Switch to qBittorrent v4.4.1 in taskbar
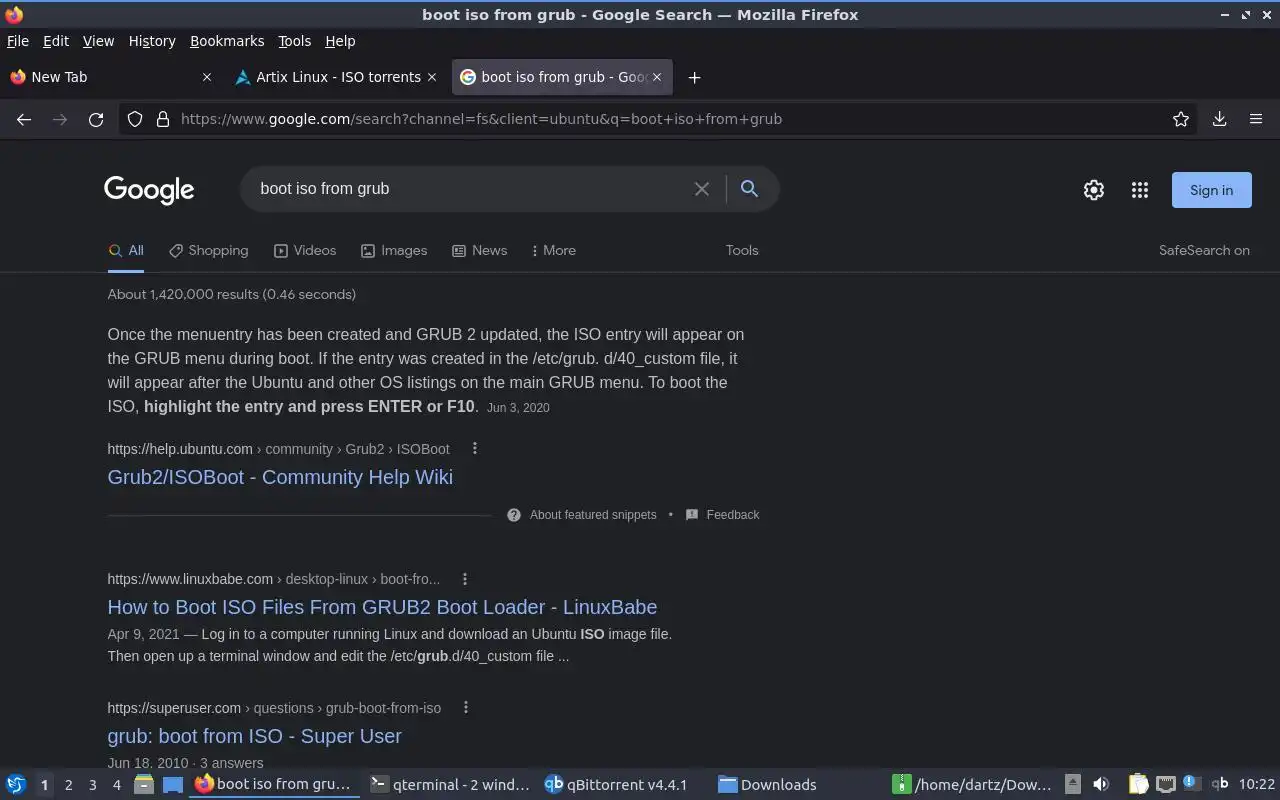 pyautogui.click(x=625, y=785)
